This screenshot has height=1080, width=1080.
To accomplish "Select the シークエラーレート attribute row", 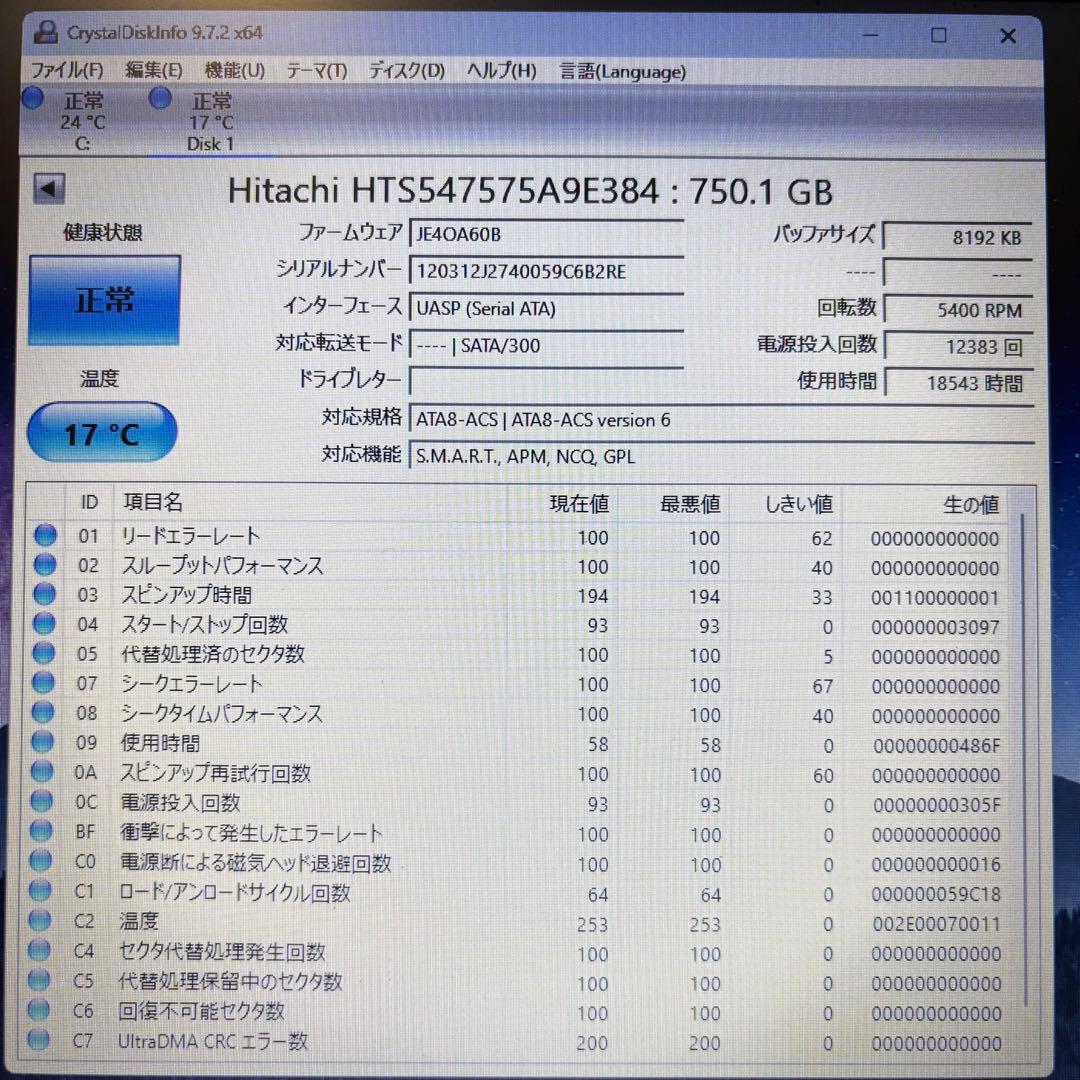I will point(518,684).
